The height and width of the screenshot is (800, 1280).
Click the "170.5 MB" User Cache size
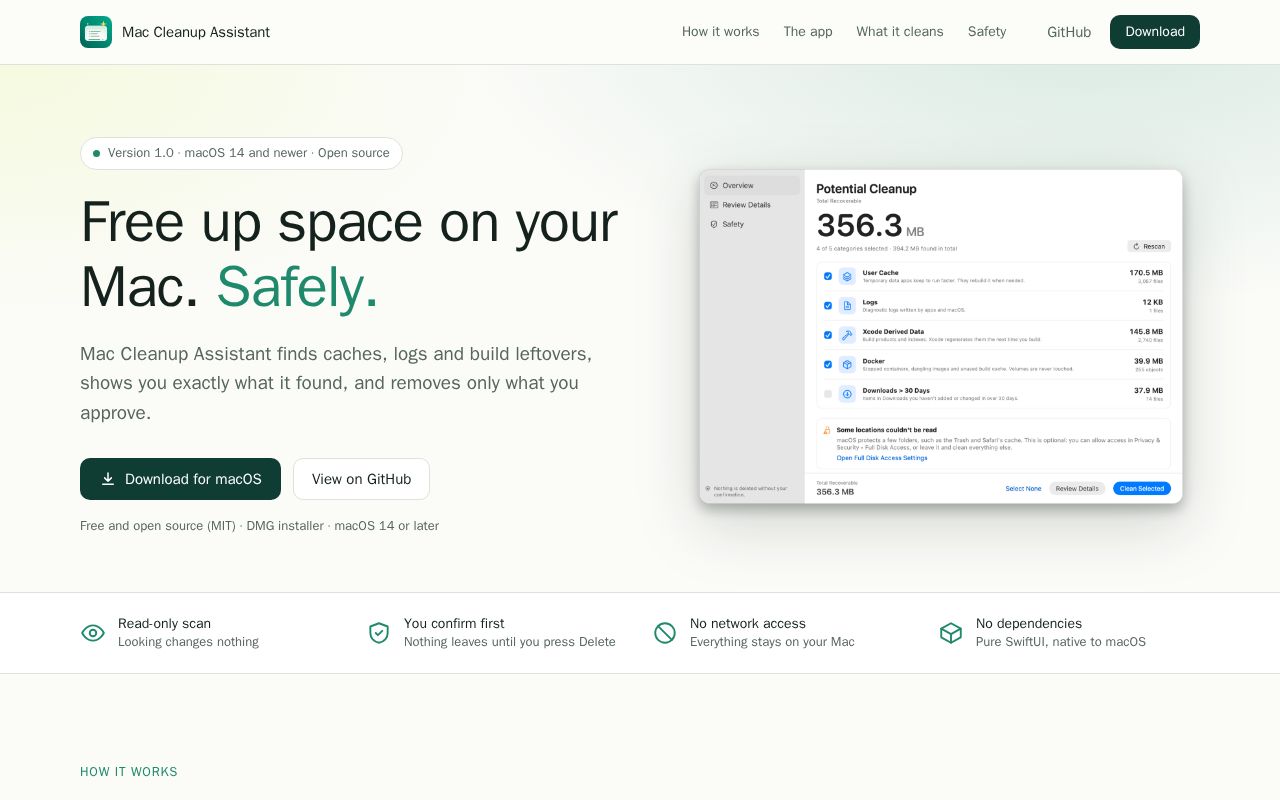pos(1146,272)
